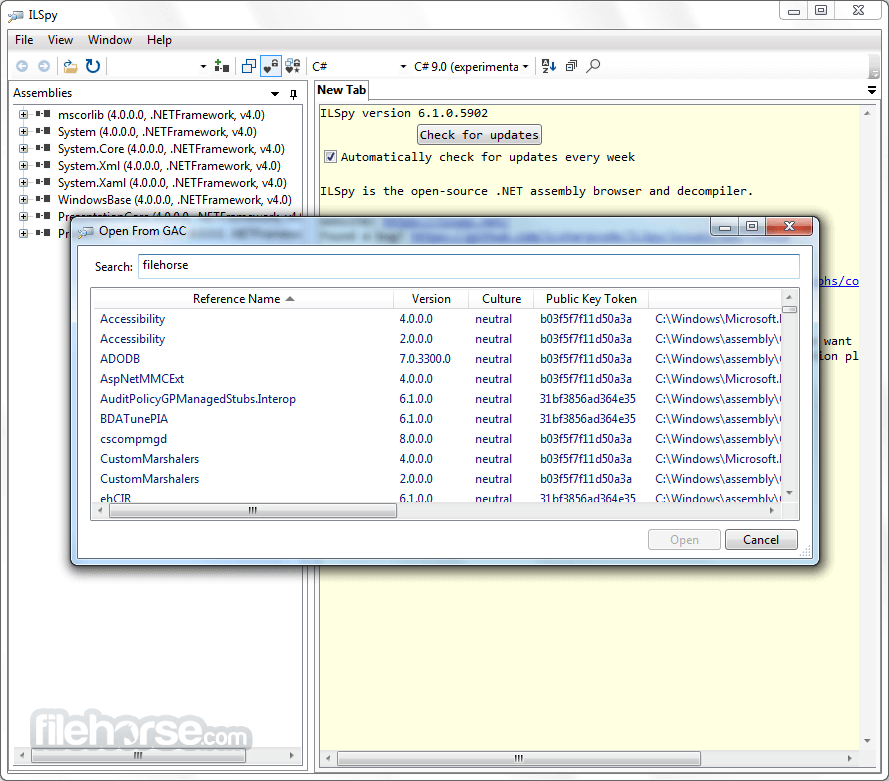Screen dimensions: 889x781
Task: Click the GAC list horizontal scrollbar thumb
Action: pyautogui.click(x=253, y=510)
